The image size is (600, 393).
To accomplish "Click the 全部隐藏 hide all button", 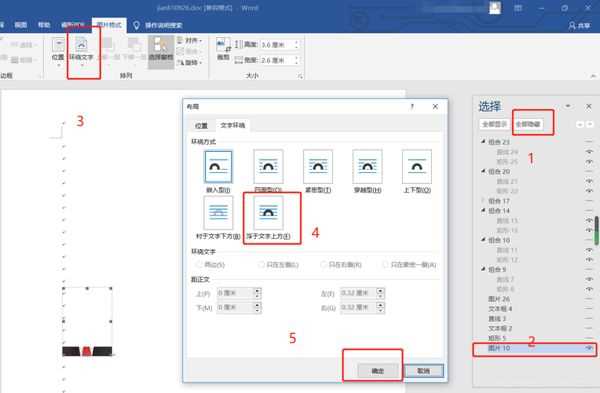I will pyautogui.click(x=528, y=124).
